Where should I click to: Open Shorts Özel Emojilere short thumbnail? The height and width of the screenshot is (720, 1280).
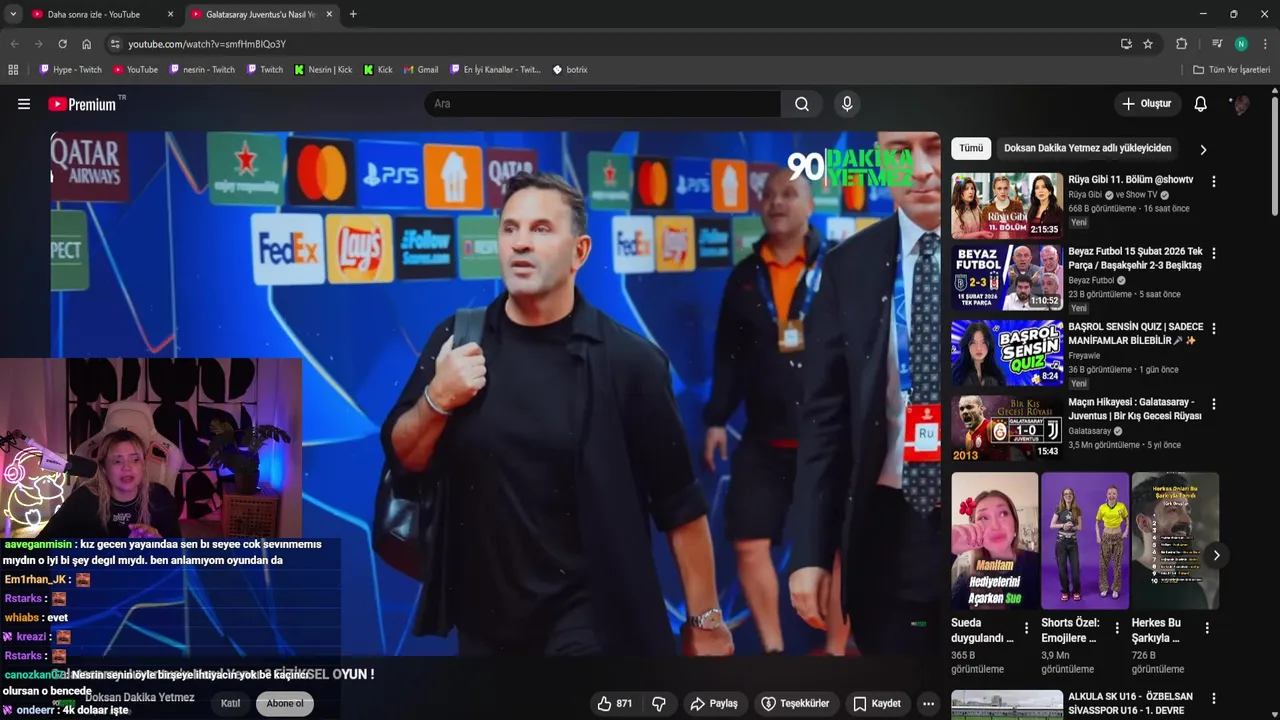click(1084, 540)
